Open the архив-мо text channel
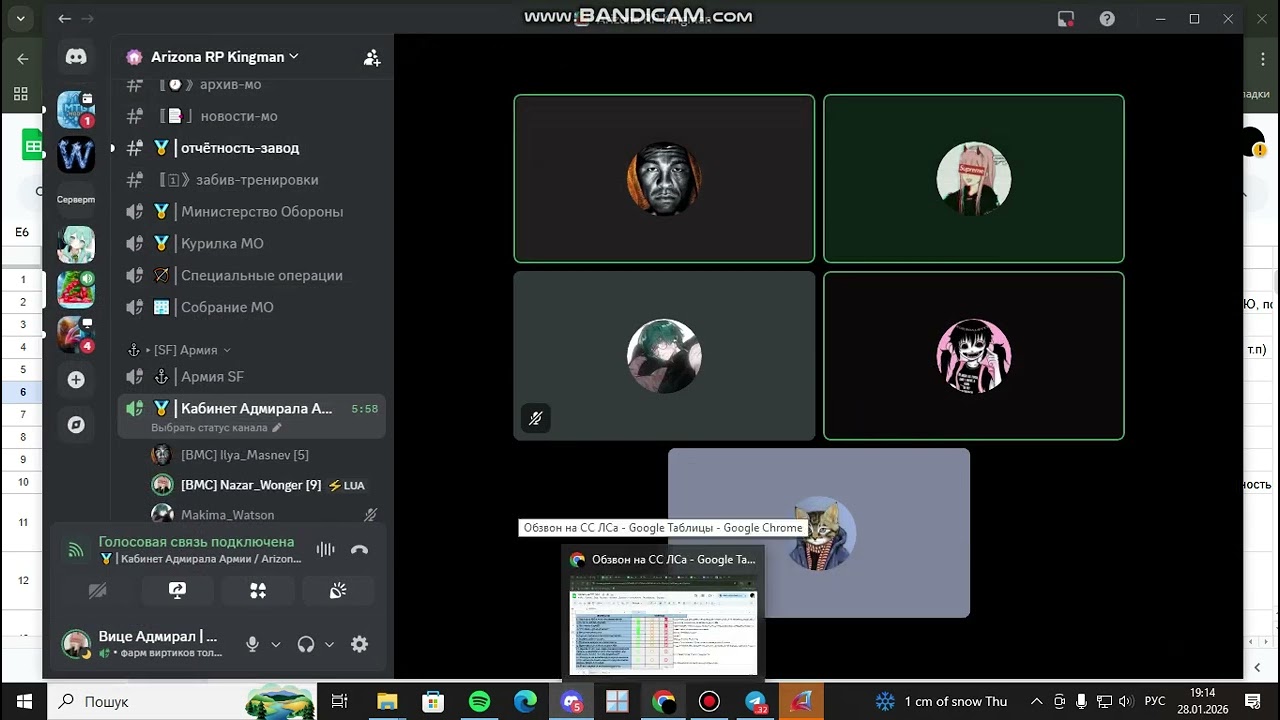Screen dimensions: 1280x720 pyautogui.click(x=251, y=84)
